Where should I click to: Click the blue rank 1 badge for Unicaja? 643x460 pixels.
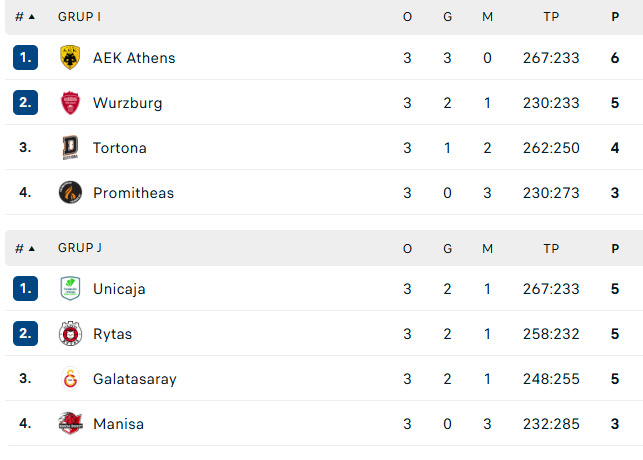point(25,289)
